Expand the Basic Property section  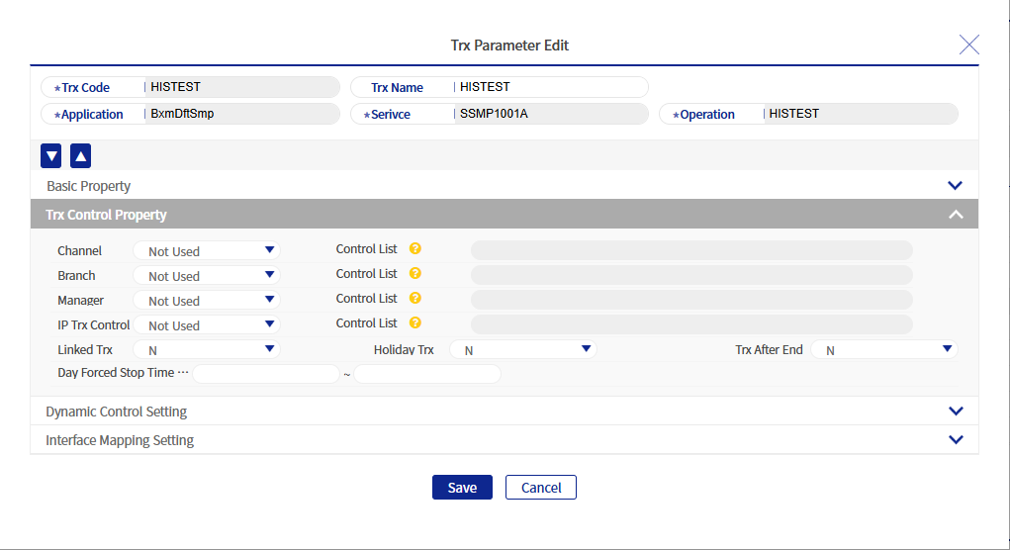pos(954,186)
